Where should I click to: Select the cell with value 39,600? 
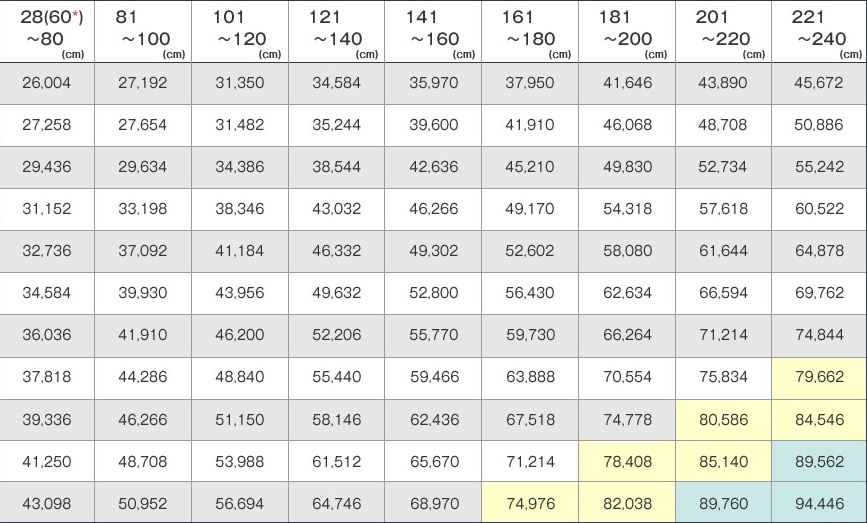(x=433, y=125)
